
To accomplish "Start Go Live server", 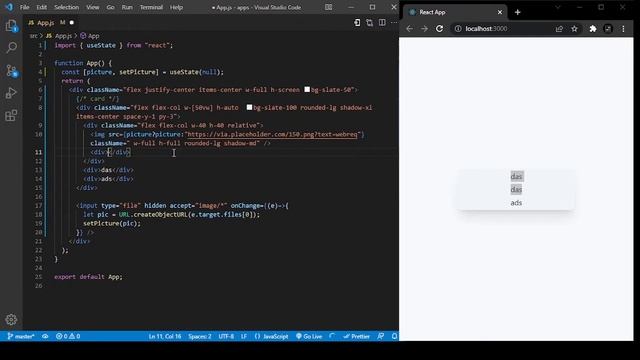I will (x=309, y=336).
